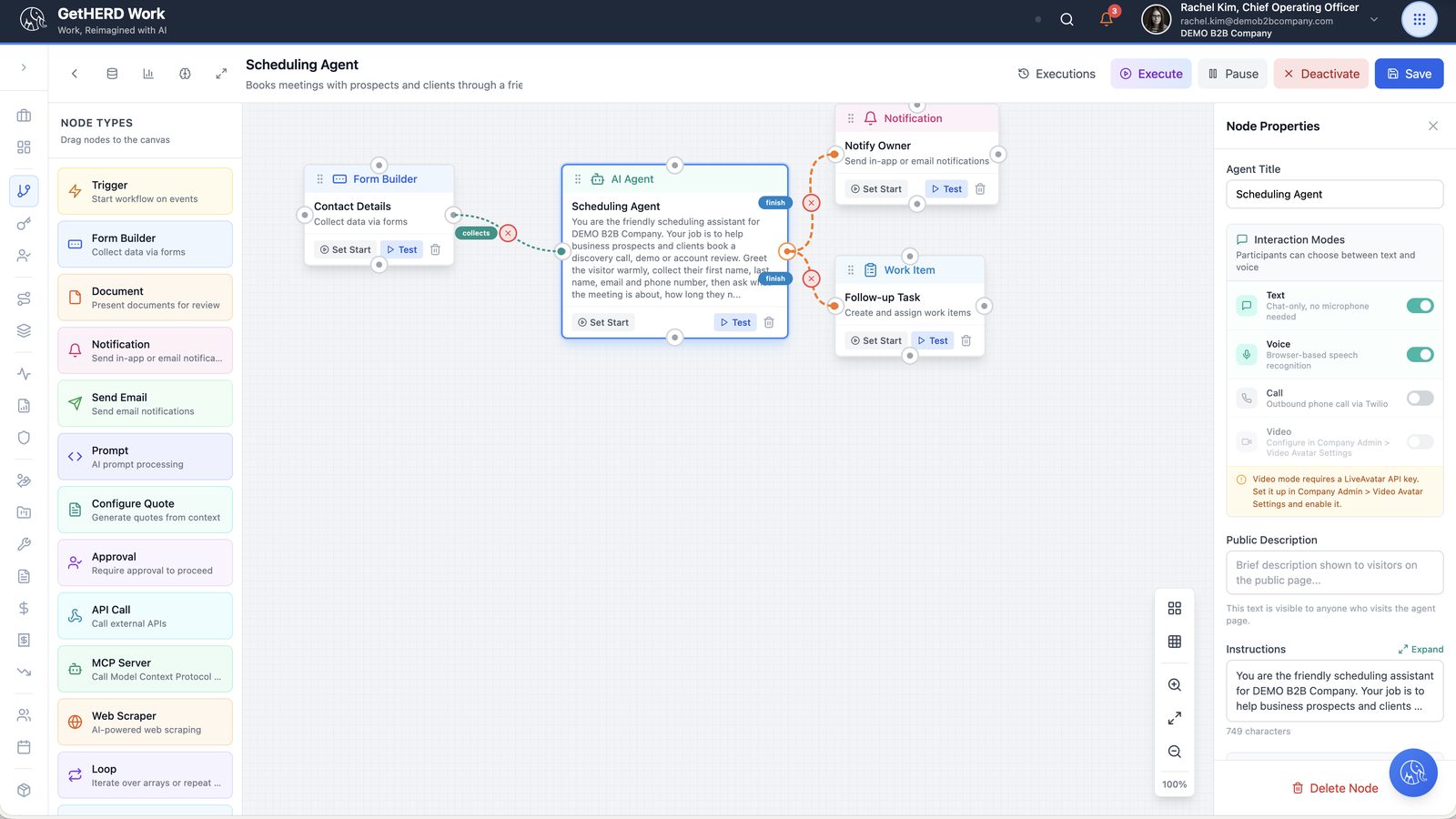This screenshot has width=1456, height=819.
Task: Click the collects connection label
Action: tap(476, 233)
